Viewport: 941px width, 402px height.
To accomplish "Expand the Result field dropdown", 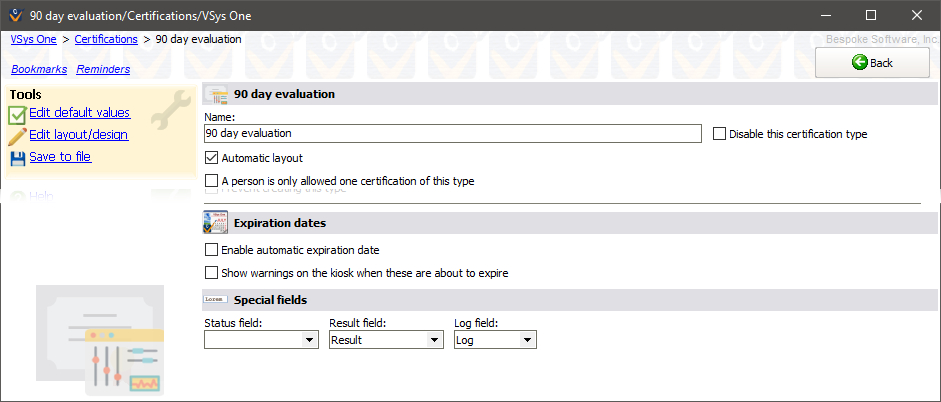I will (434, 340).
